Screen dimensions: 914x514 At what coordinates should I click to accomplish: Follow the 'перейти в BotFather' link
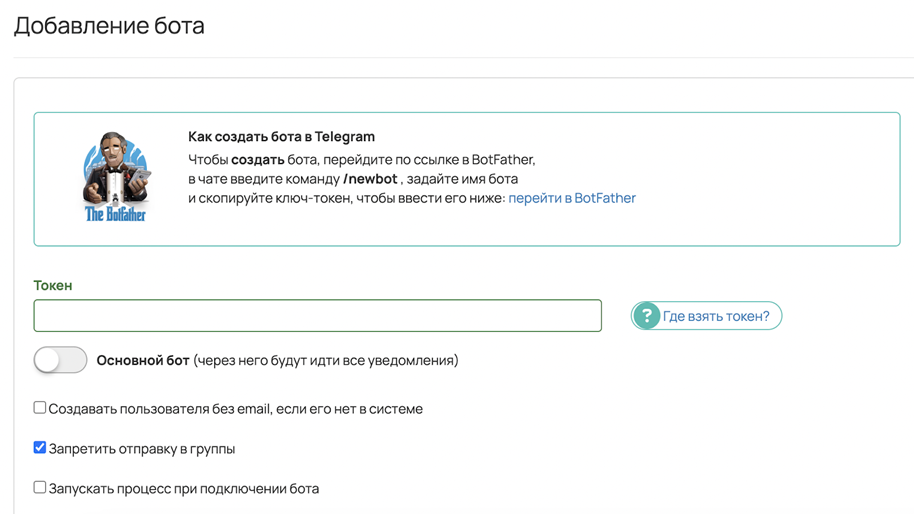(572, 198)
